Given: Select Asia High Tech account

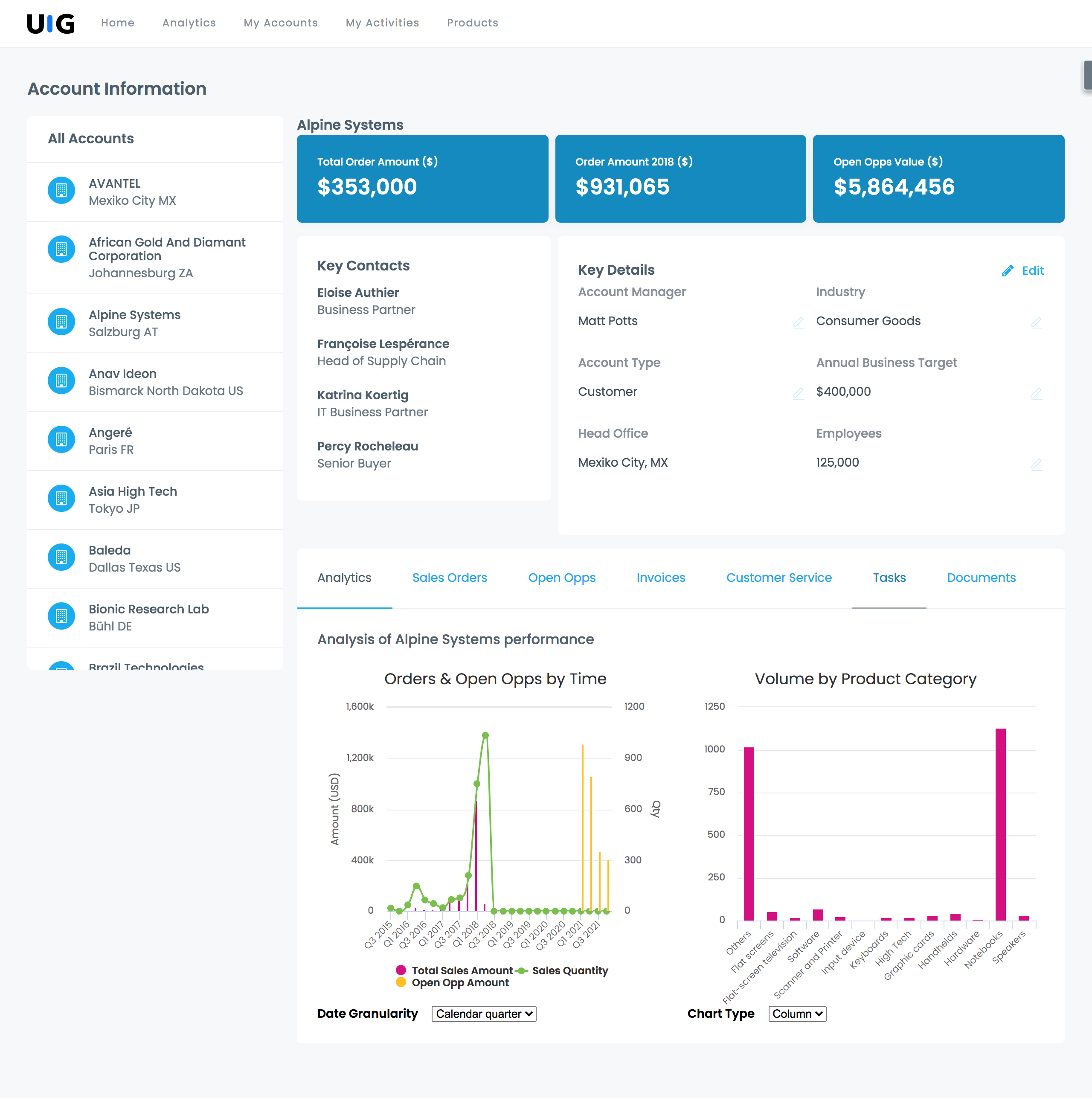Looking at the screenshot, I should click(155, 500).
